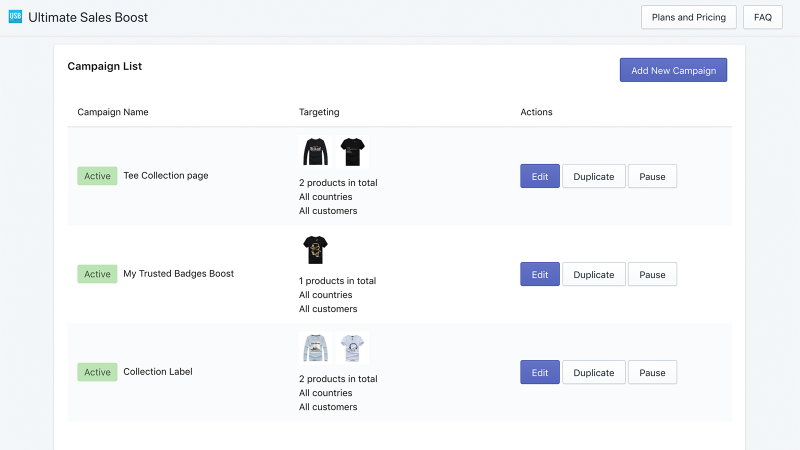
Task: Edit the Tee Collection page campaign
Action: 540,177
